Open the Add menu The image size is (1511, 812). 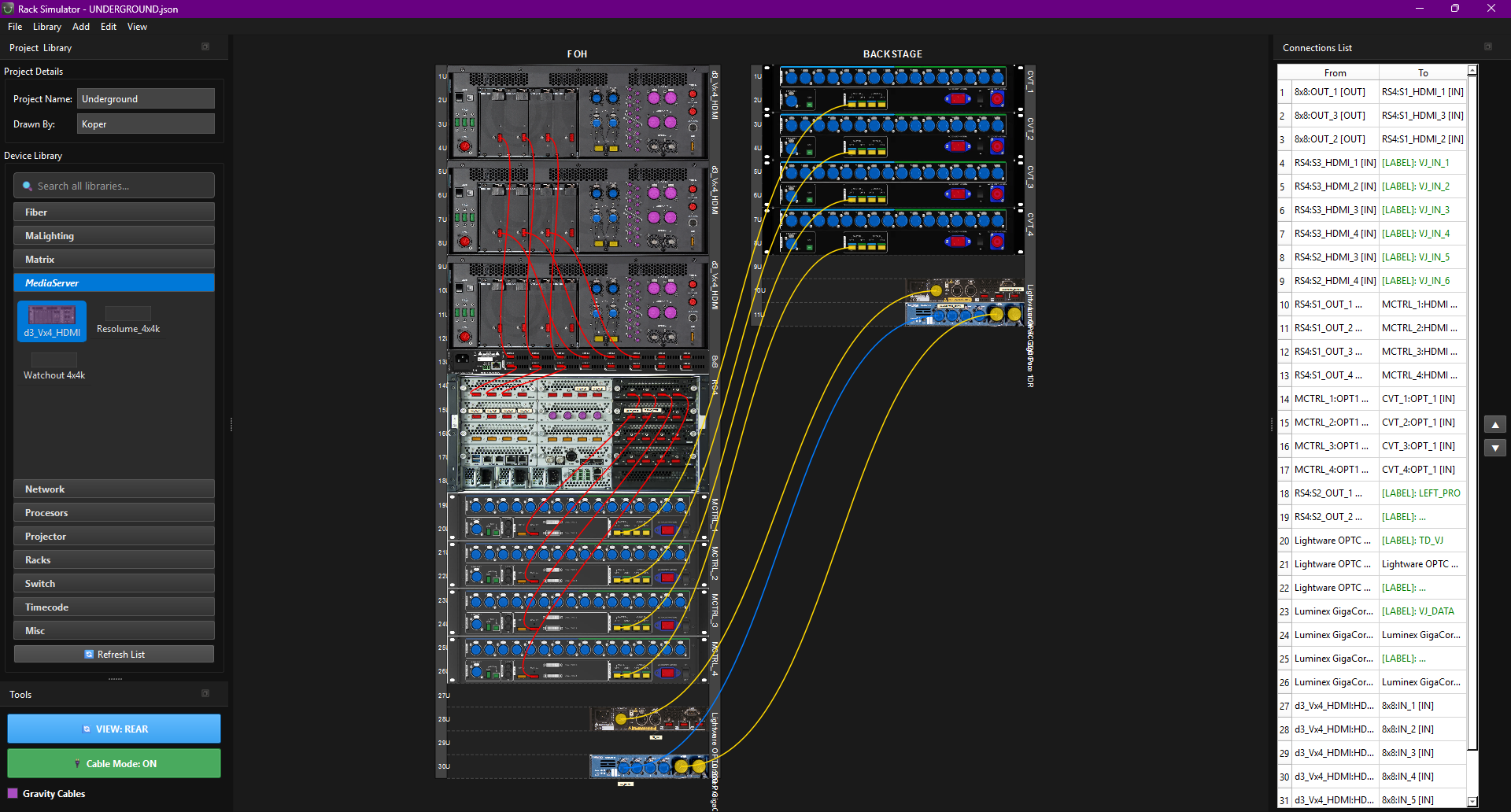tap(81, 27)
